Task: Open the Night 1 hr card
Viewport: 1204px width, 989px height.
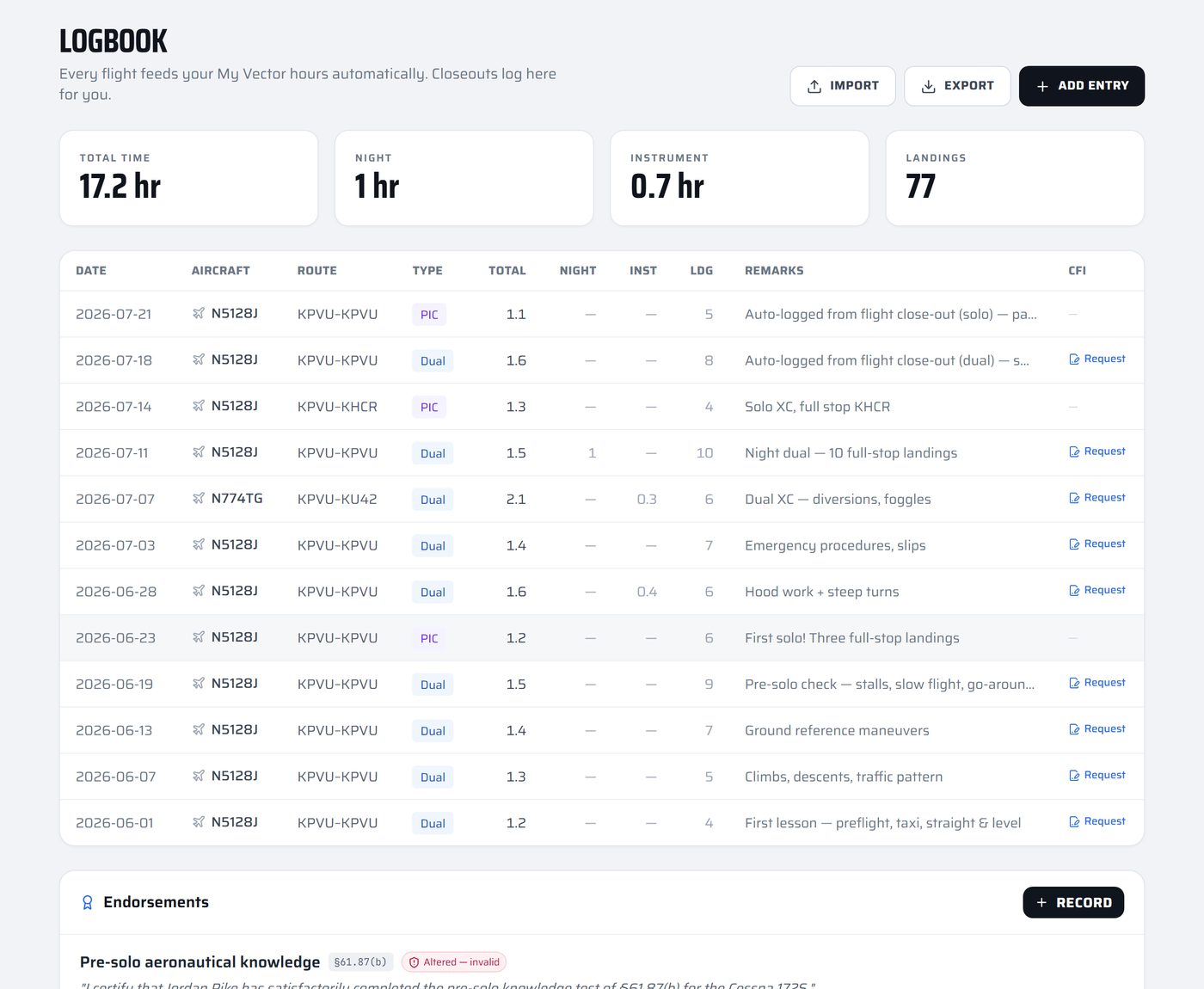Action: point(464,178)
